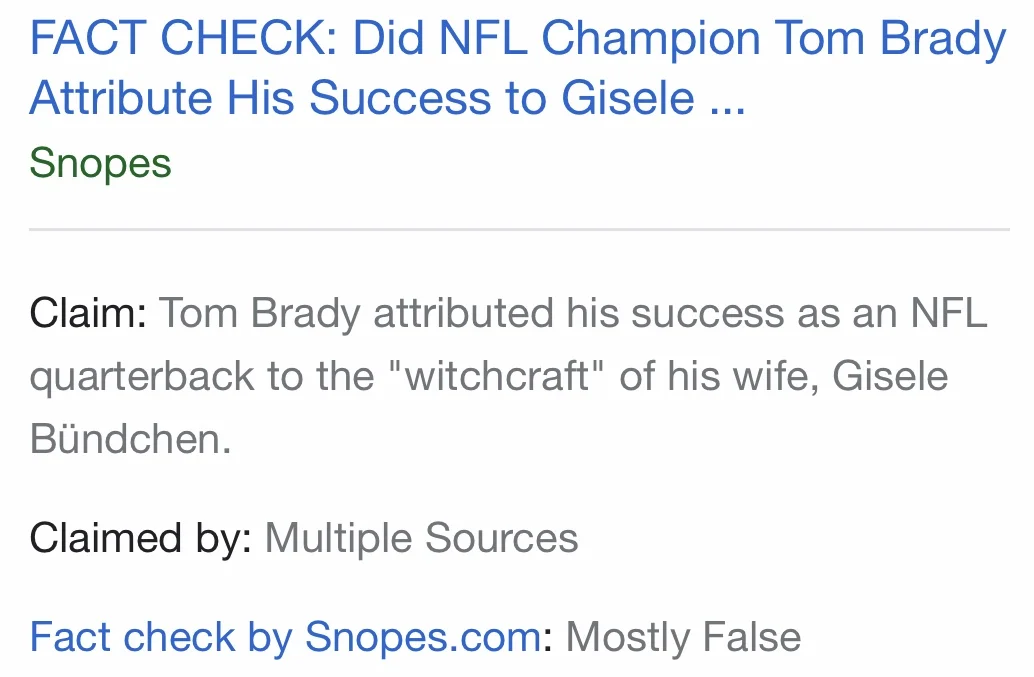
Task: Select the "Multiple Sources" text
Action: (x=421, y=538)
